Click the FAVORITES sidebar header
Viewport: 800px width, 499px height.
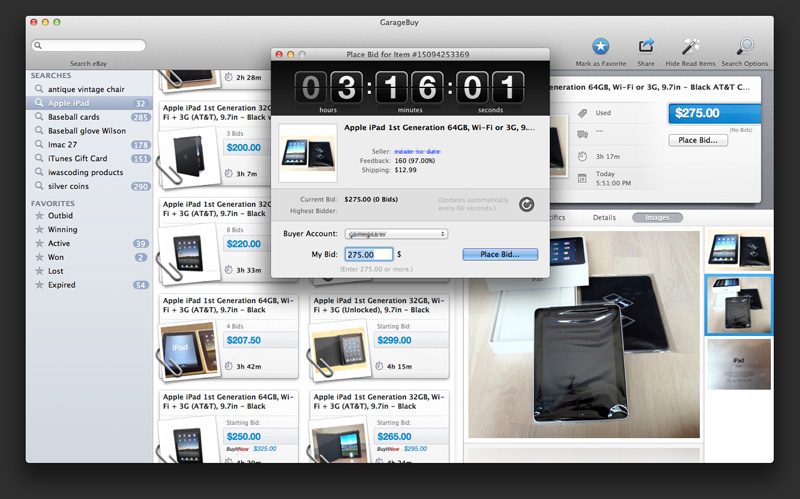tap(53, 204)
